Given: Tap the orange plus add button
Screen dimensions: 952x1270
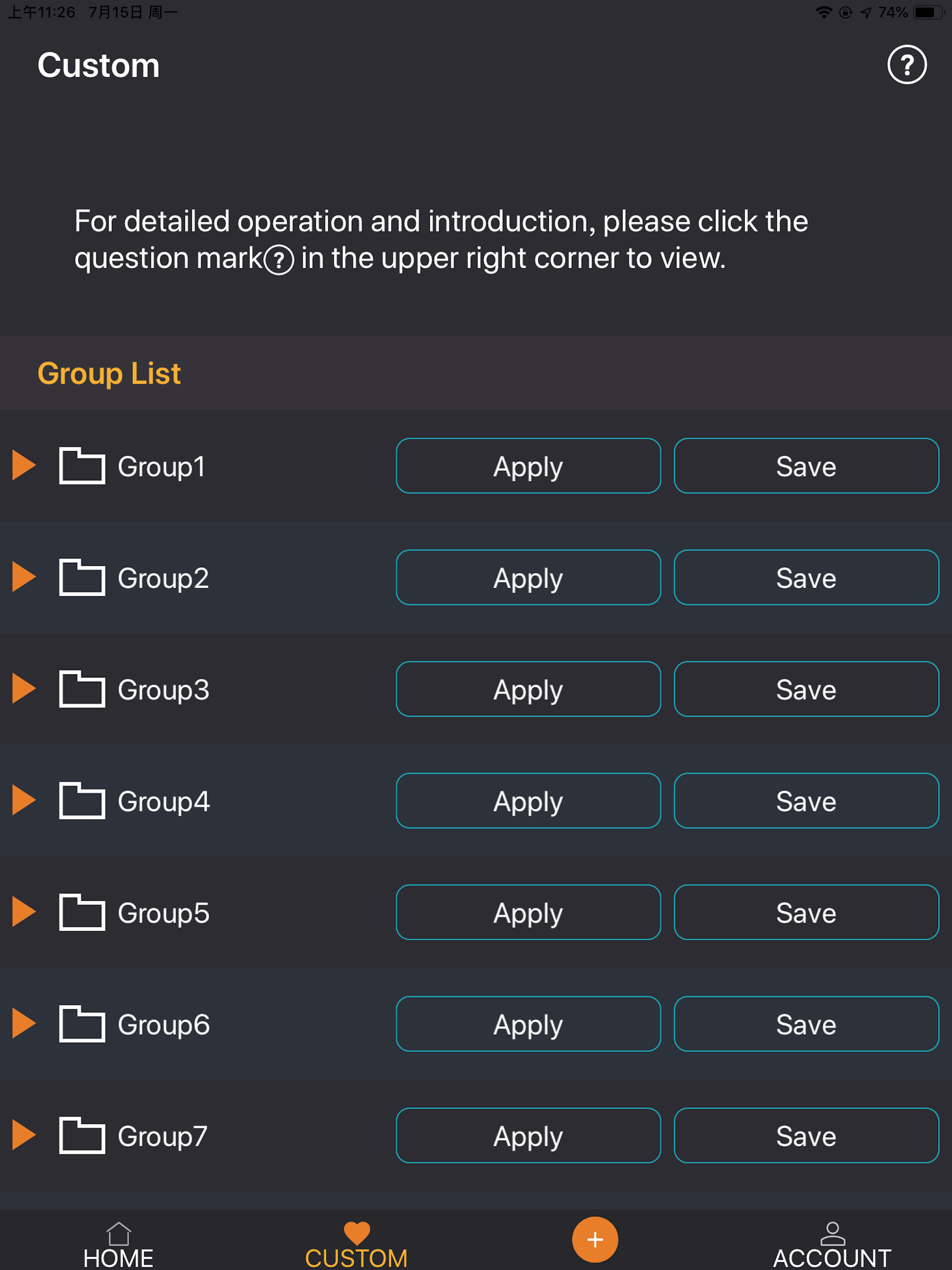Looking at the screenshot, I should [595, 1240].
